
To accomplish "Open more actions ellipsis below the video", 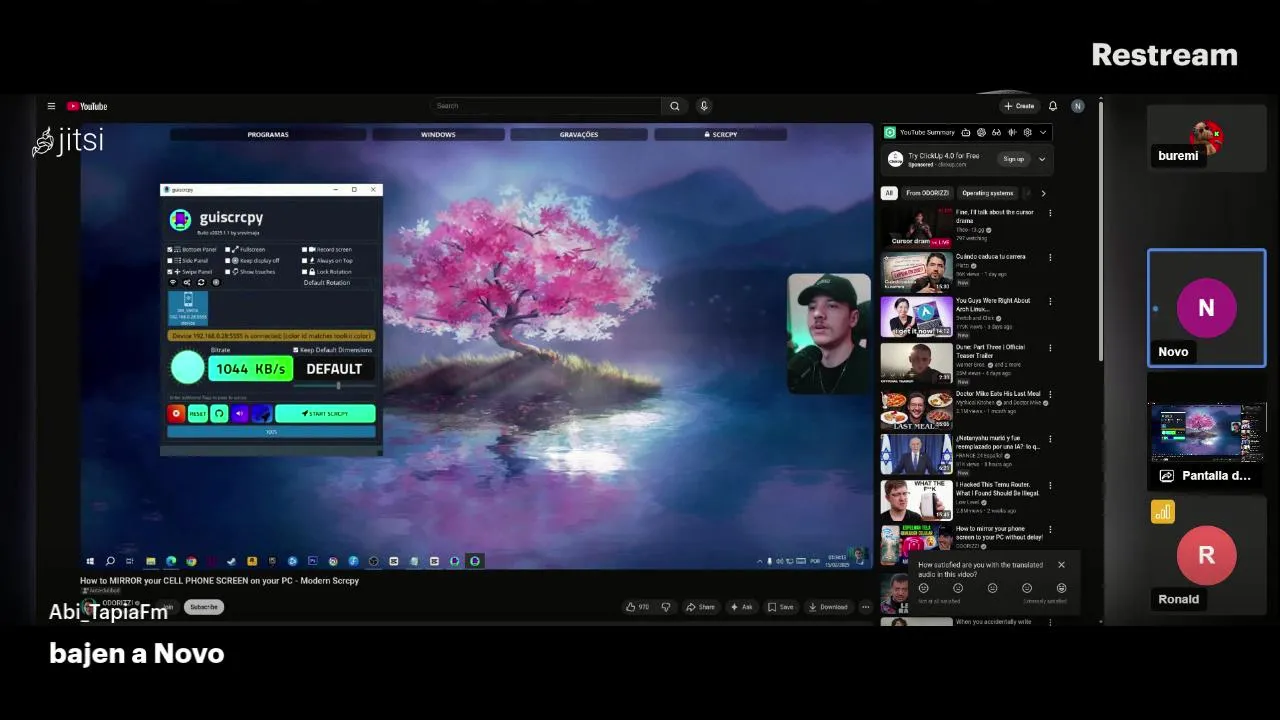I will click(866, 607).
